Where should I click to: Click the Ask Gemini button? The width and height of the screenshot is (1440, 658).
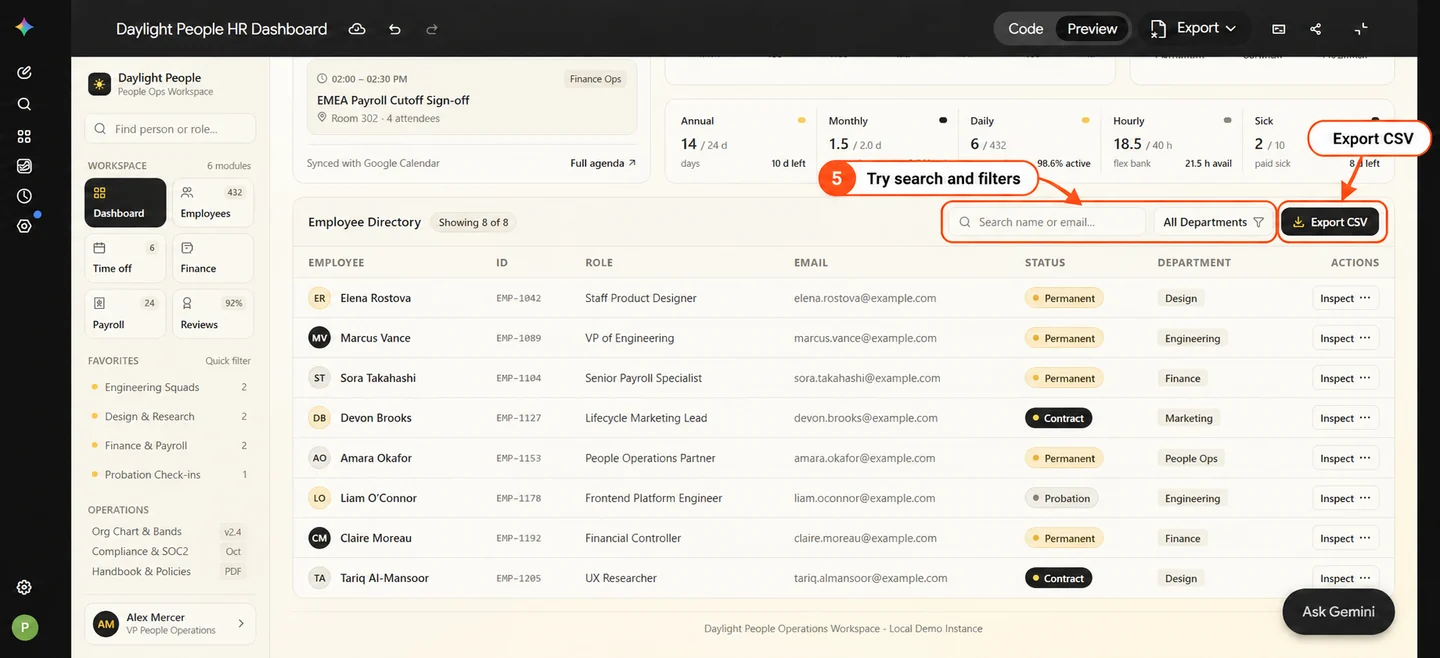1338,611
